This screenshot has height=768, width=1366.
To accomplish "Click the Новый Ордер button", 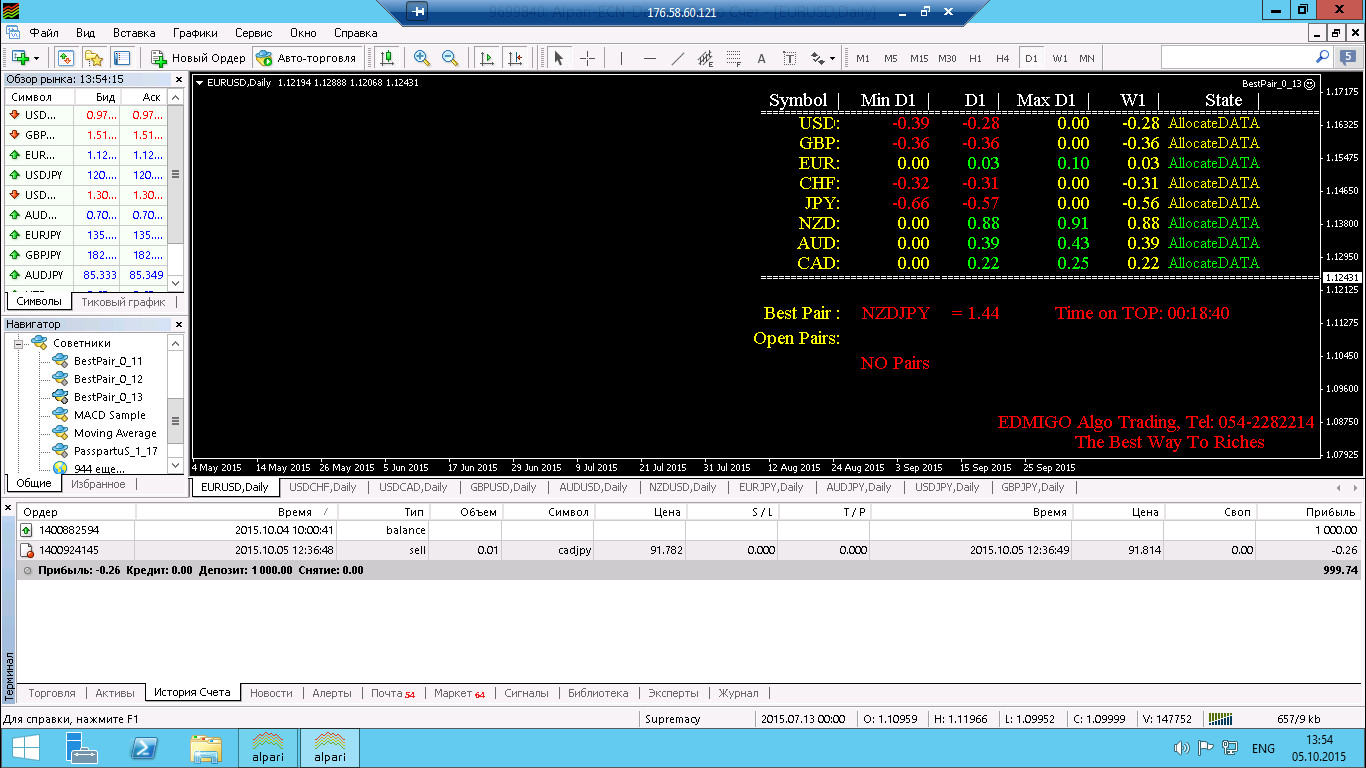I will coord(198,58).
